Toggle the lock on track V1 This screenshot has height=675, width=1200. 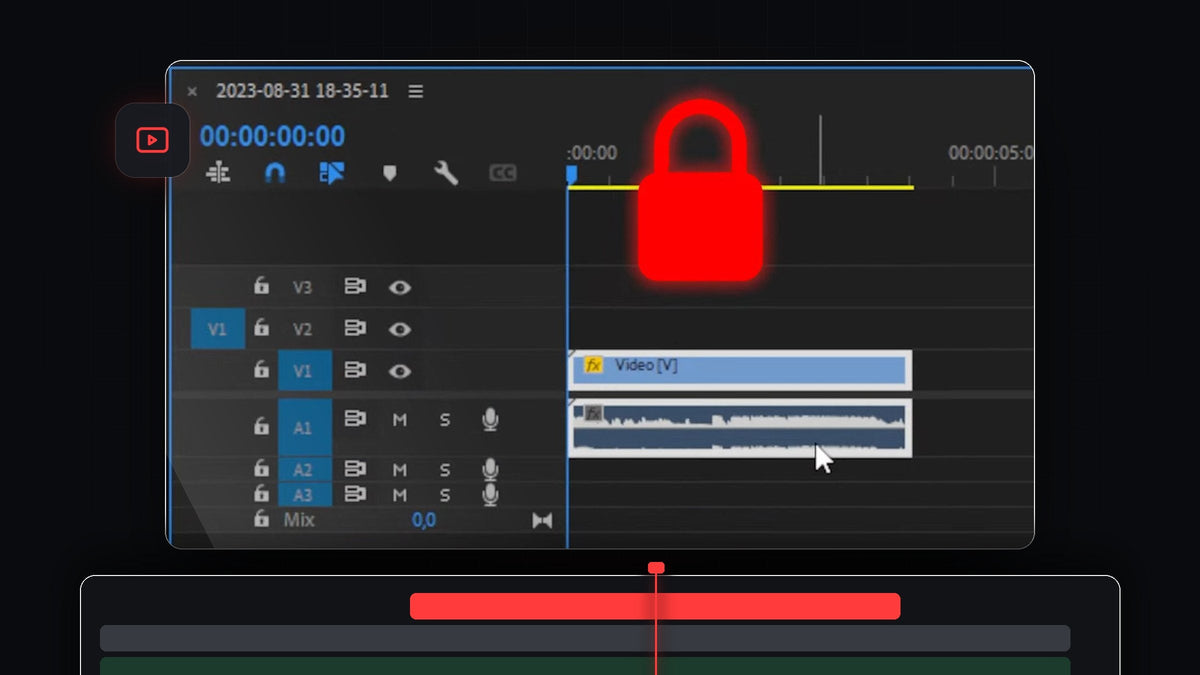coord(261,370)
